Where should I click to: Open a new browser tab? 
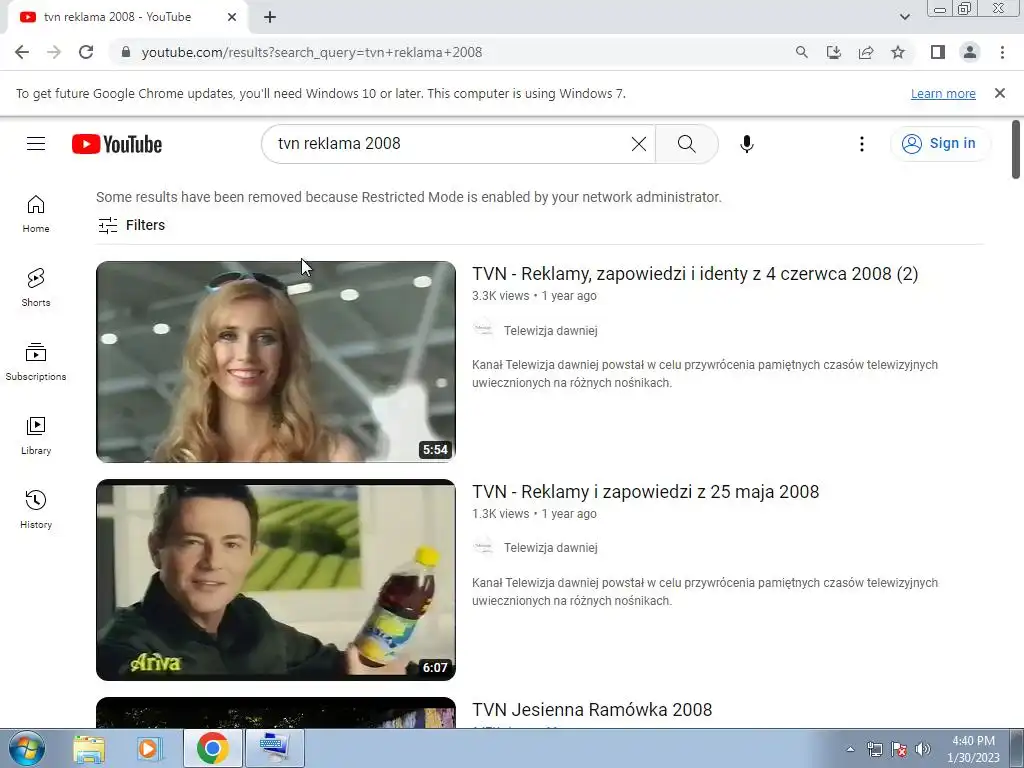[x=270, y=17]
